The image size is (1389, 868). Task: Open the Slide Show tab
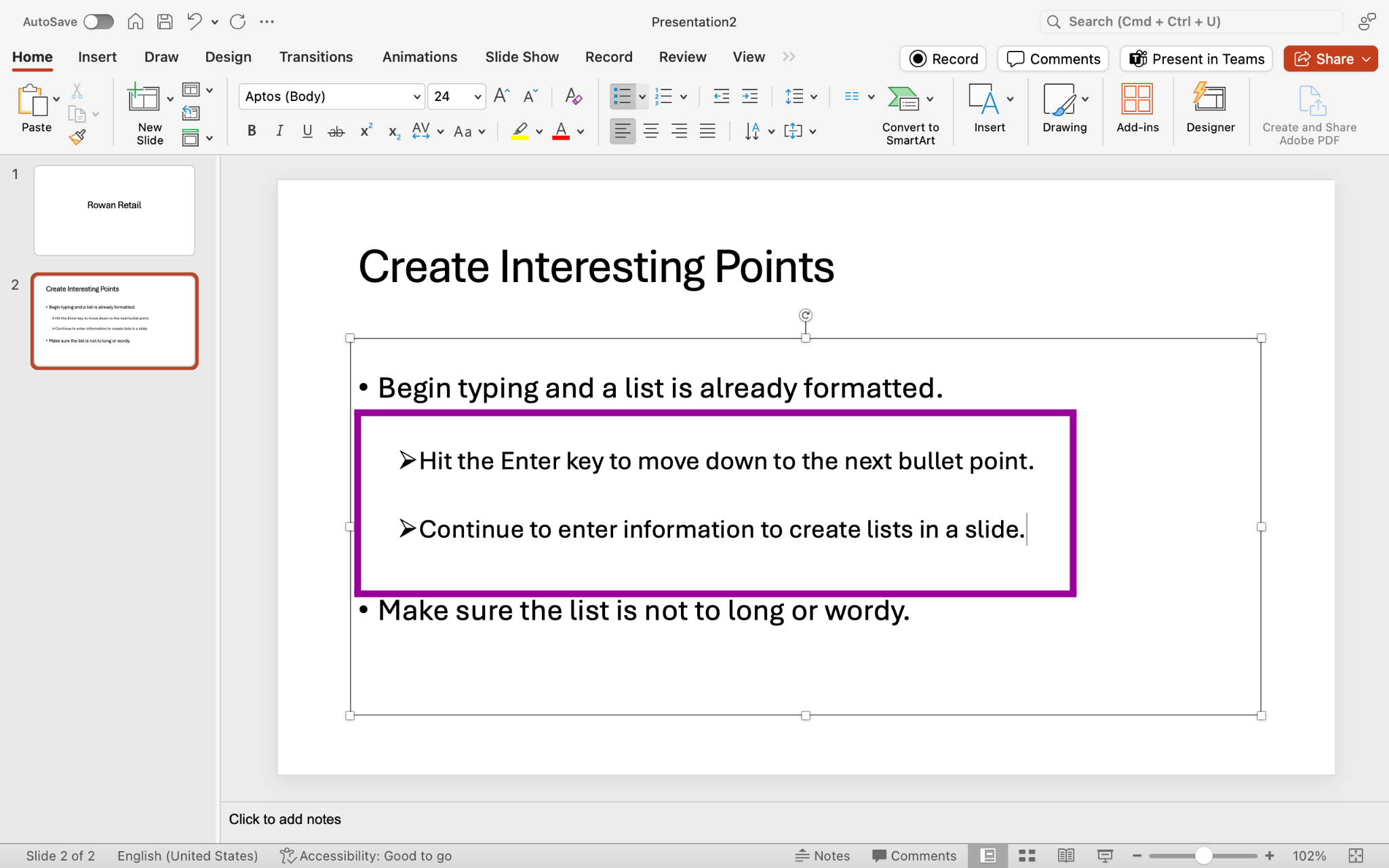[x=522, y=57]
